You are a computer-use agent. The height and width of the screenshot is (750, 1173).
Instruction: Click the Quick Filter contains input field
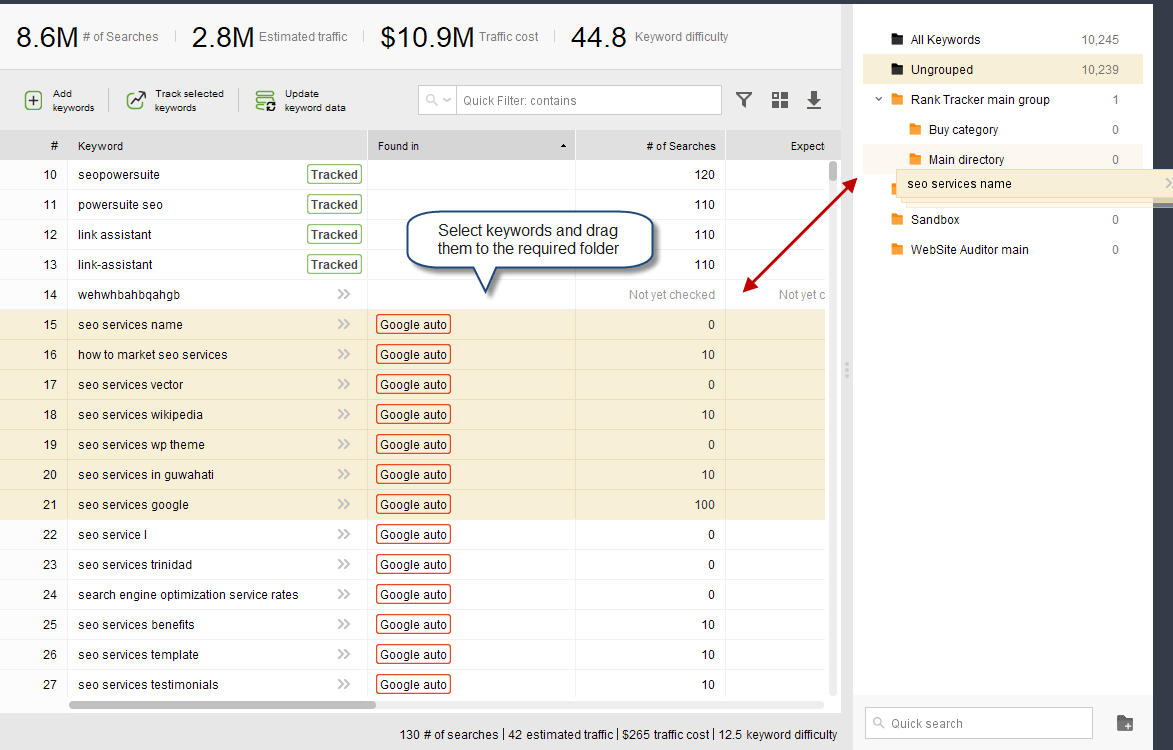click(588, 101)
